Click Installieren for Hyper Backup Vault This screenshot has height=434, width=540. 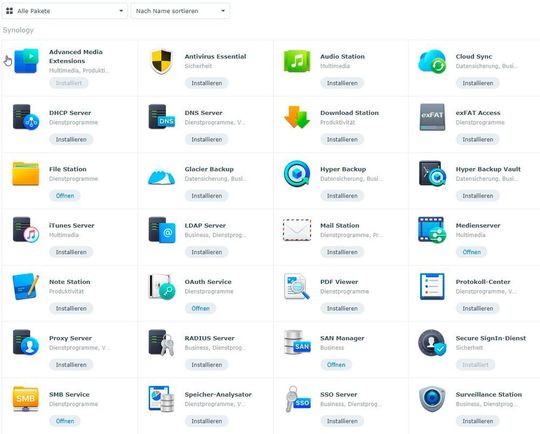coord(478,196)
